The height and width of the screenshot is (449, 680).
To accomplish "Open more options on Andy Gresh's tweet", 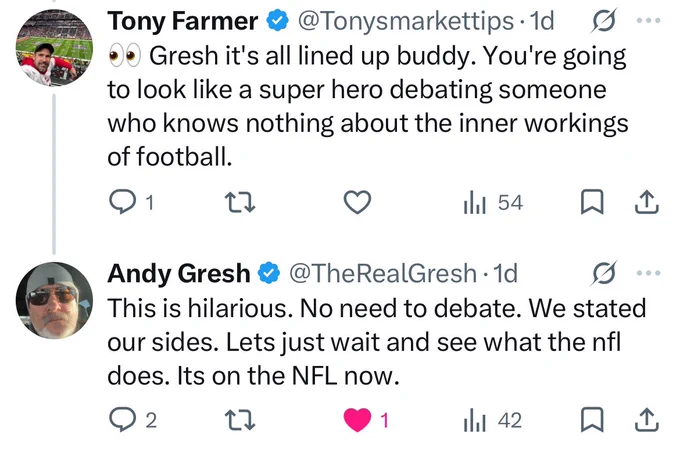I will (648, 273).
